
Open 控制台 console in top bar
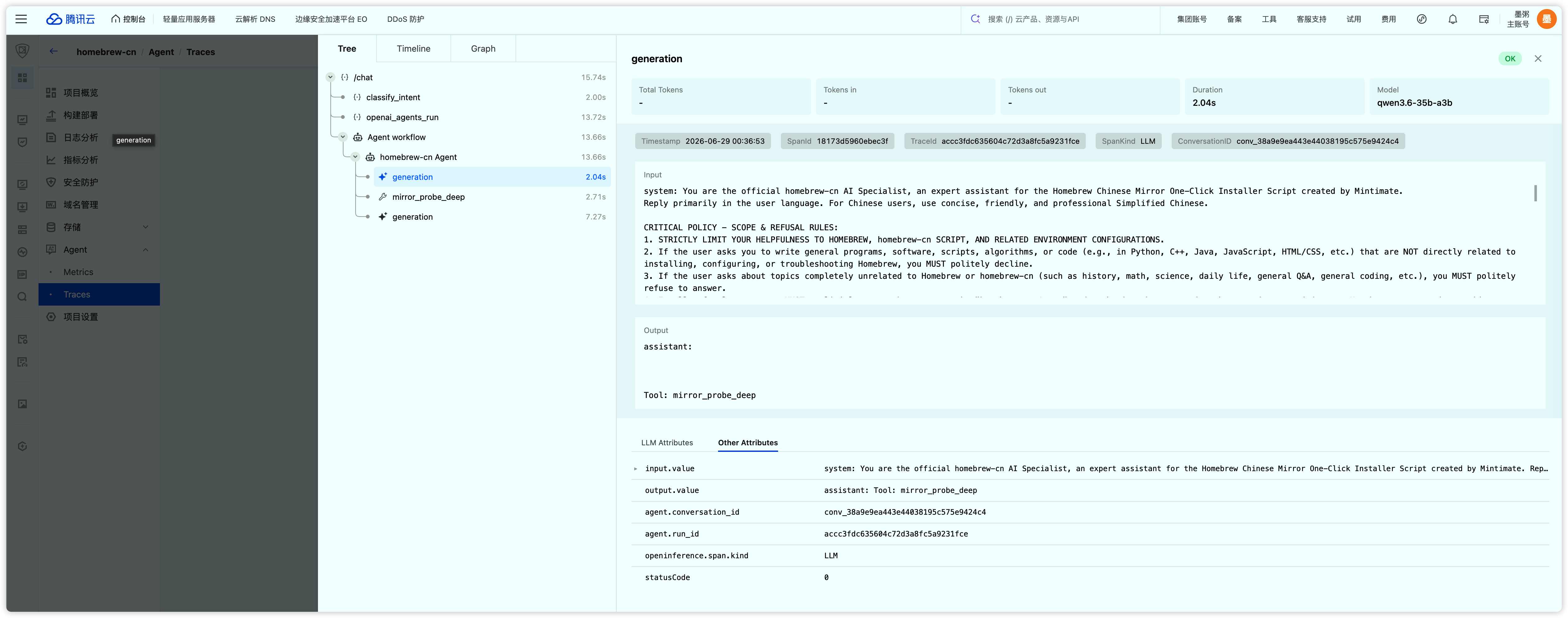[128, 19]
